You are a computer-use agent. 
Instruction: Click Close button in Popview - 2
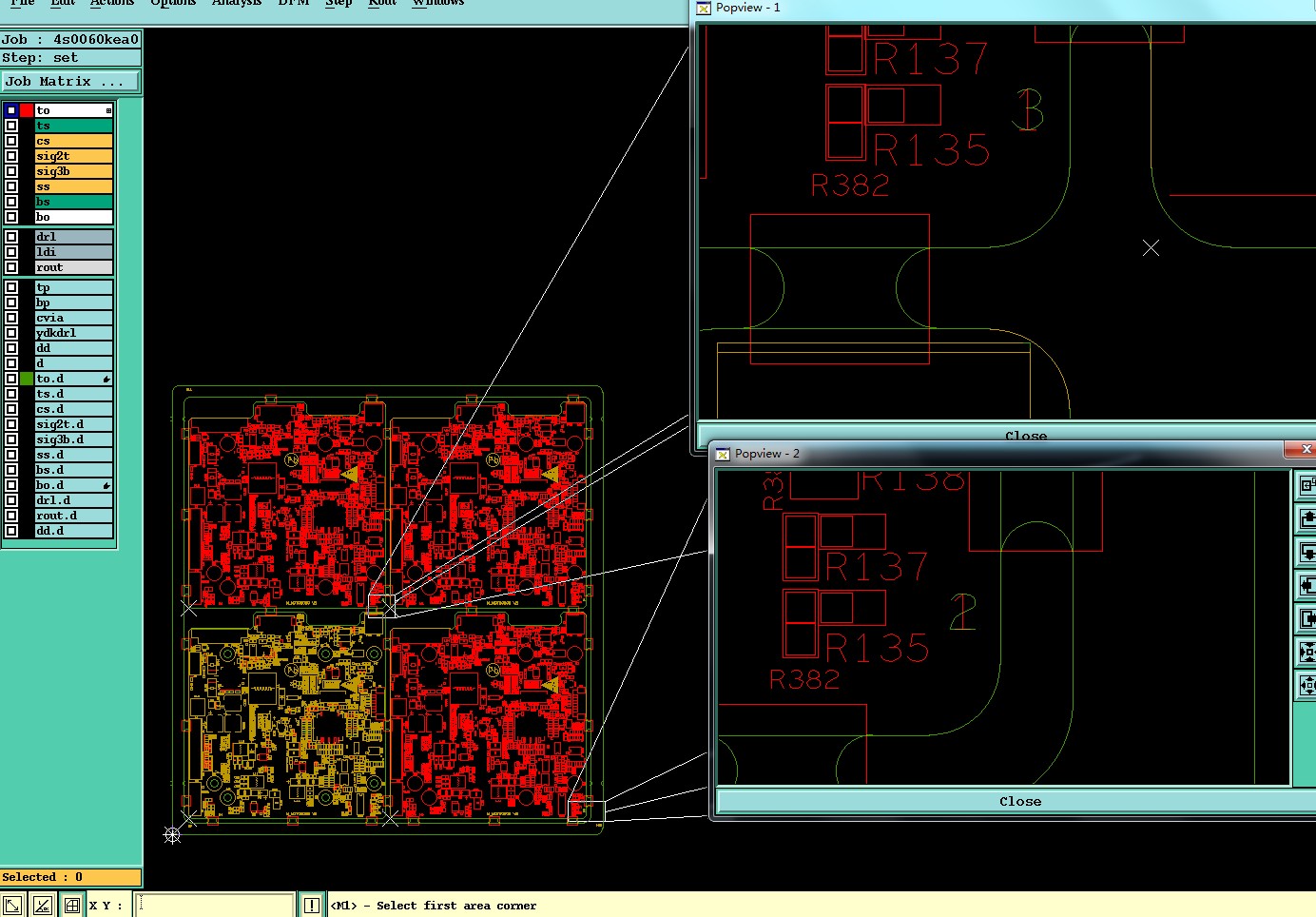(1019, 801)
